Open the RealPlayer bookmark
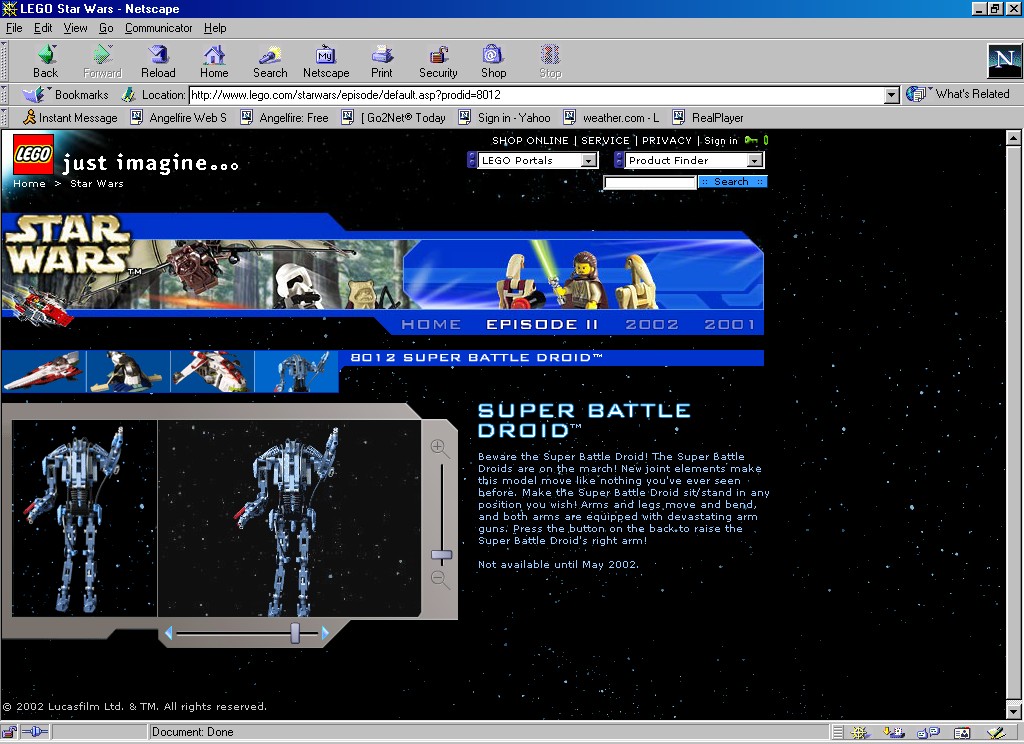1024x744 pixels. pos(709,118)
